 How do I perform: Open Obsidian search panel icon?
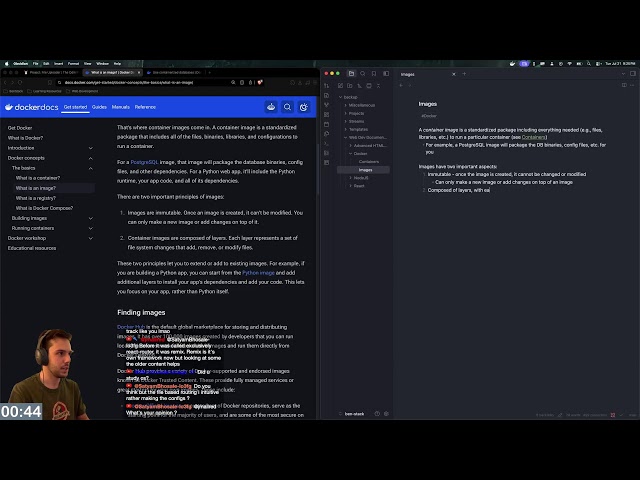[362, 73]
